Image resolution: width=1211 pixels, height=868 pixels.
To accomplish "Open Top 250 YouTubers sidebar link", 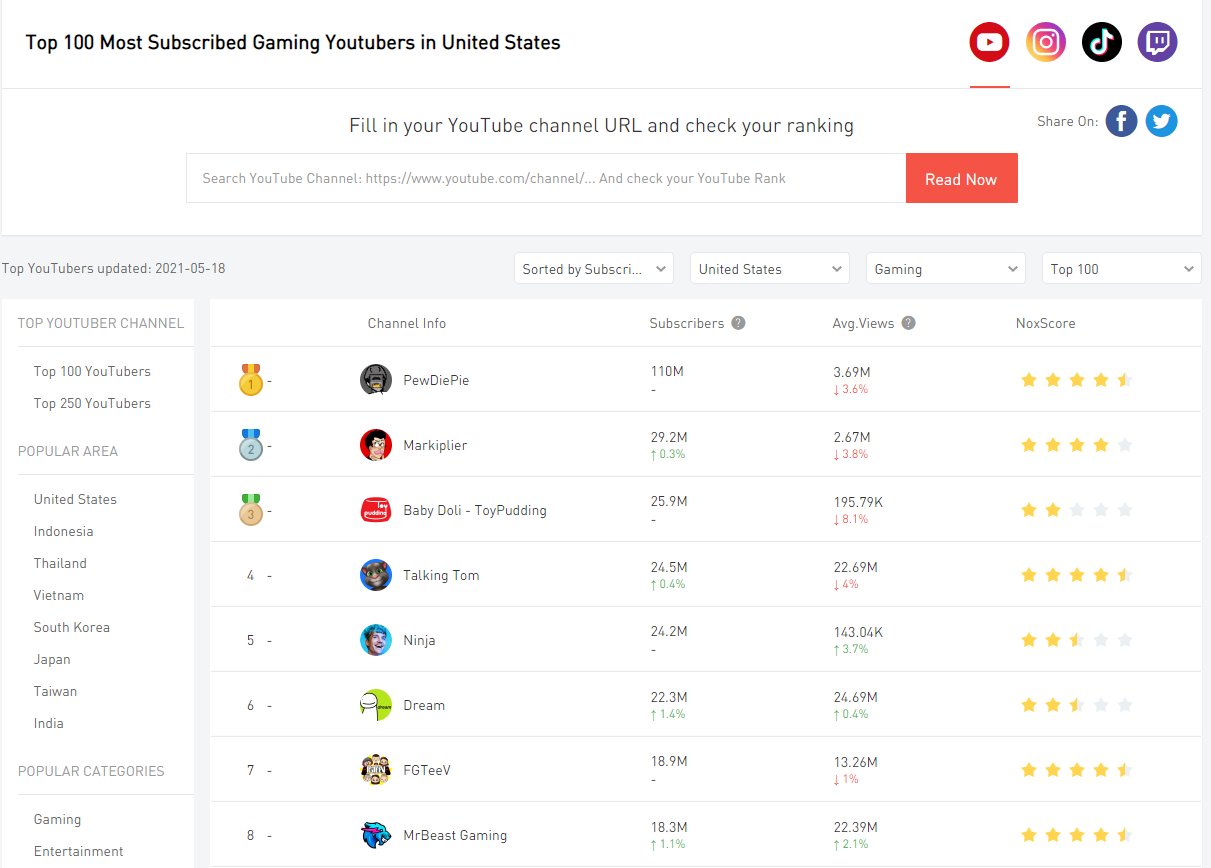I will (x=92, y=403).
